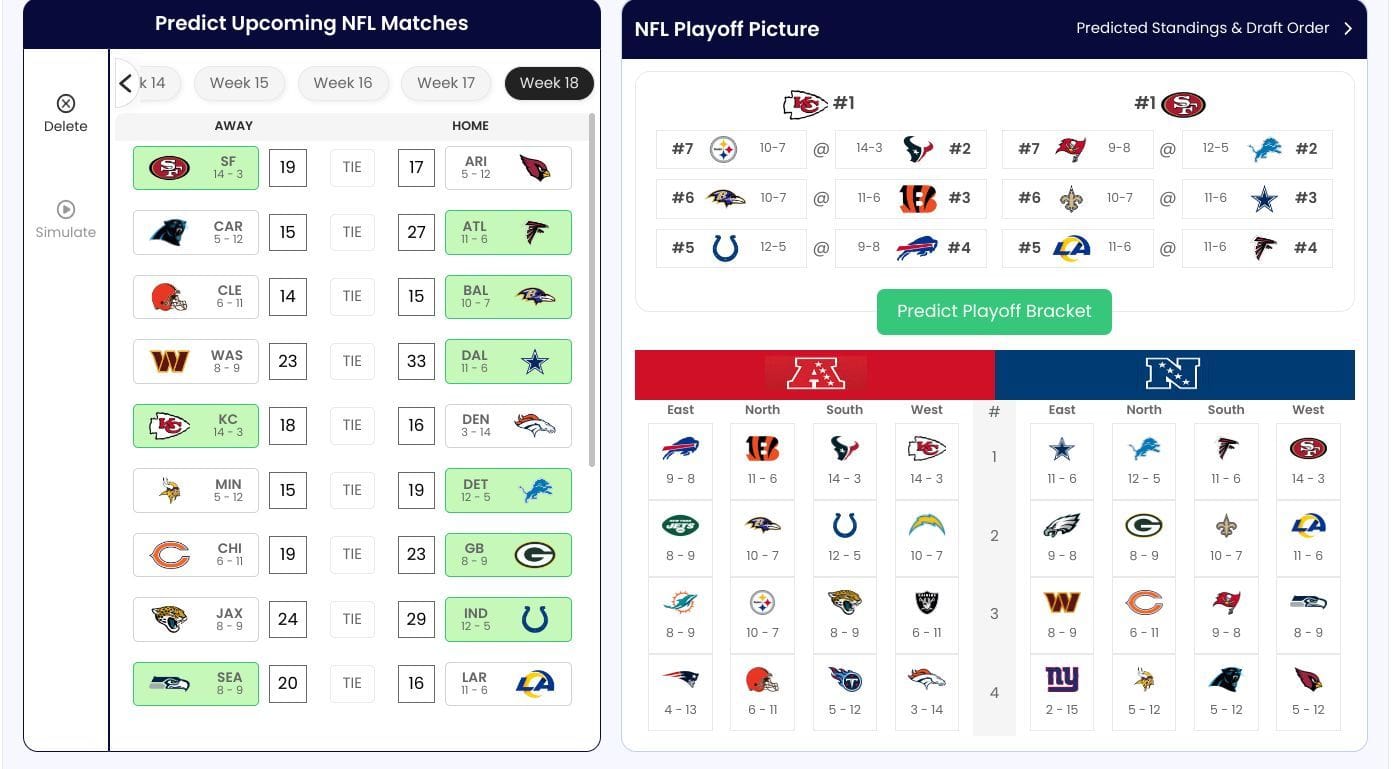Click the SF score input showing 19

click(x=288, y=167)
